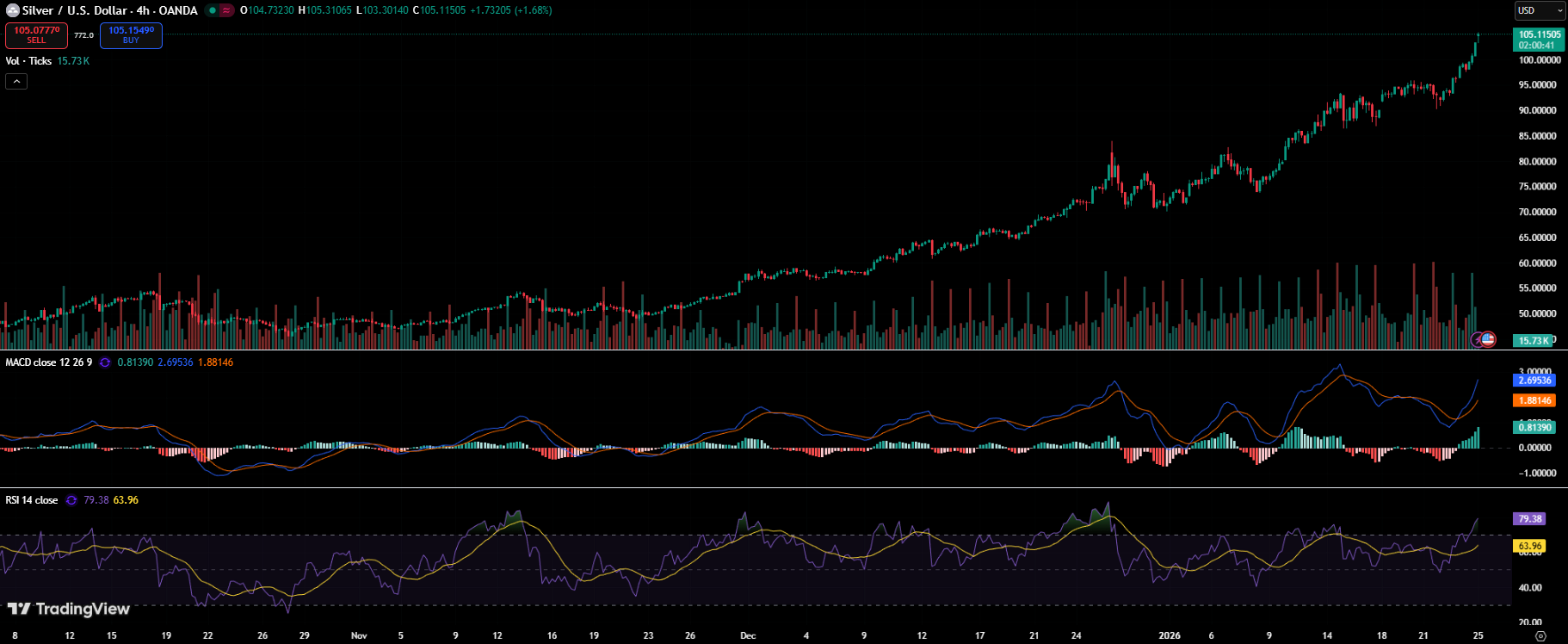Click the green current price label 105.11505
Image resolution: width=1568 pixels, height=644 pixels.
tap(1539, 40)
